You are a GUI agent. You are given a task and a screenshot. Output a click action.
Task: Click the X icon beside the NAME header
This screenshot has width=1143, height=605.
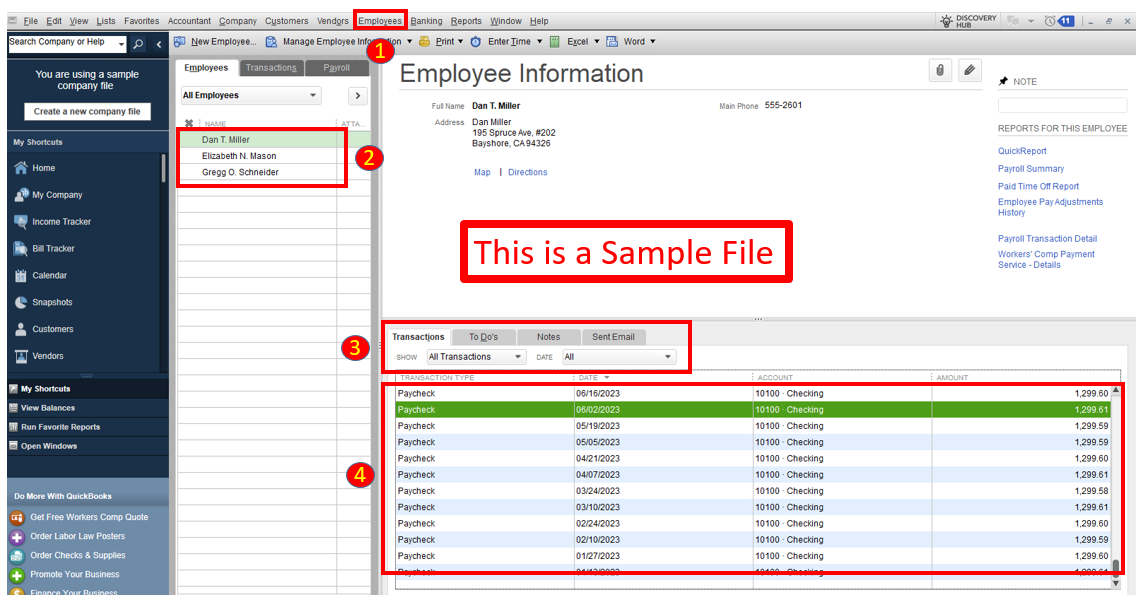[189, 124]
